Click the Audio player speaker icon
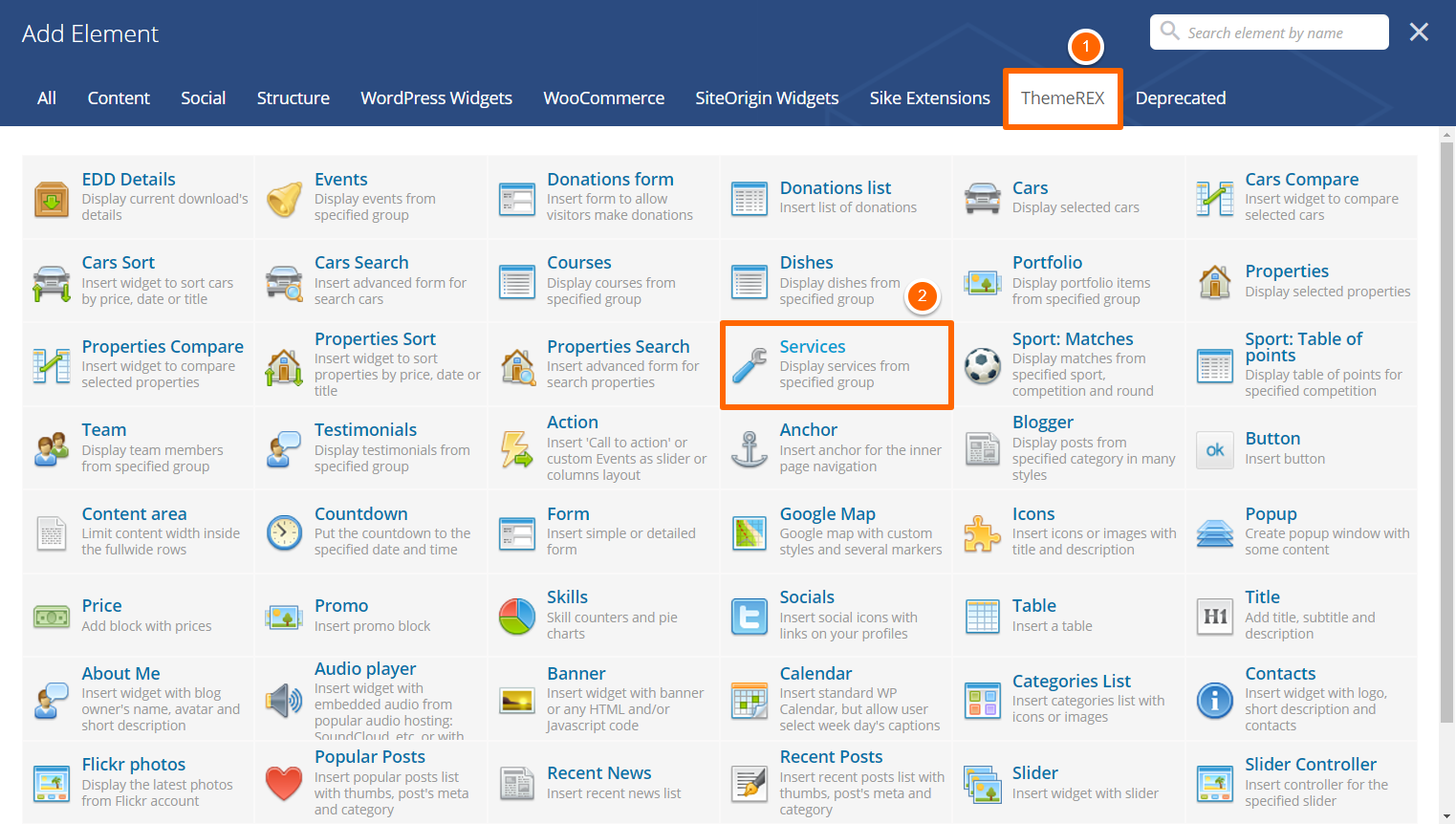The image size is (1456, 824). point(284,701)
